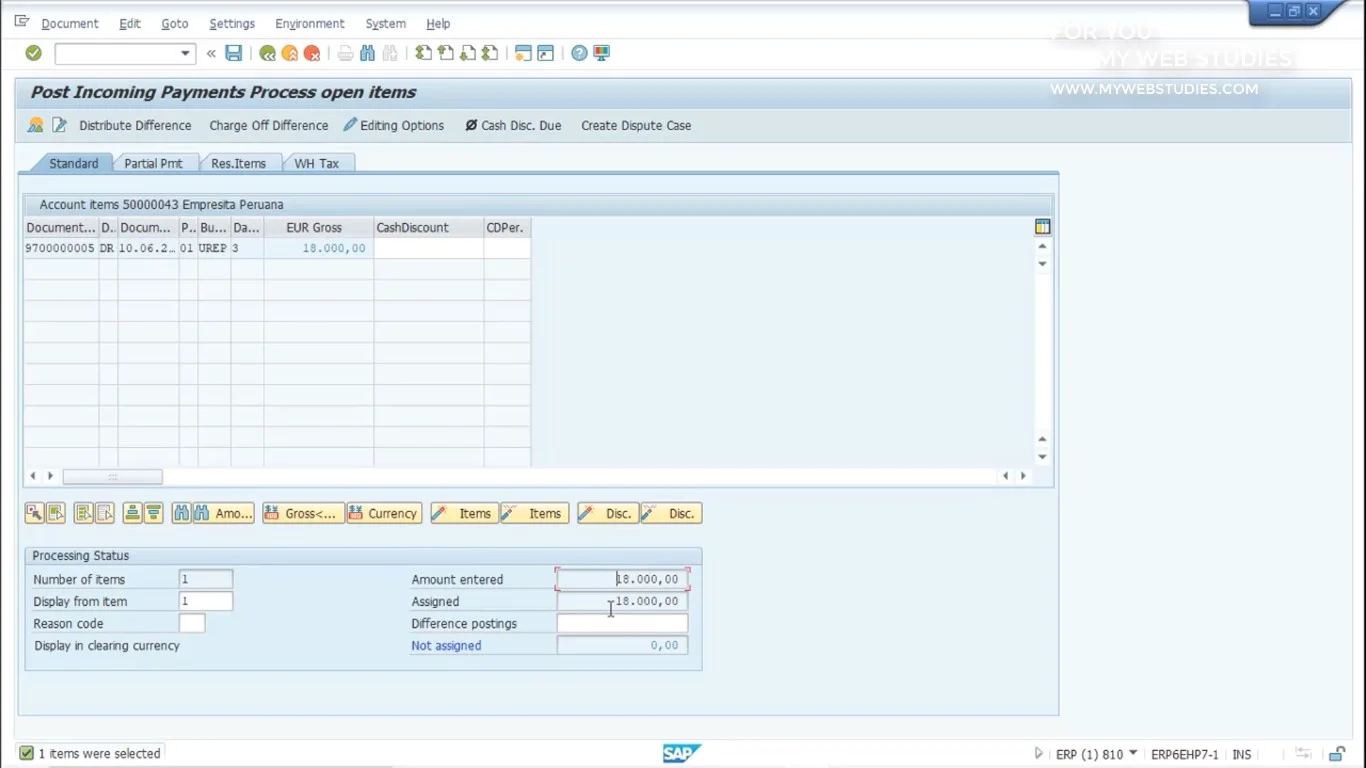Switch to the Partial Pmt tab
This screenshot has width=1366, height=768.
(154, 163)
